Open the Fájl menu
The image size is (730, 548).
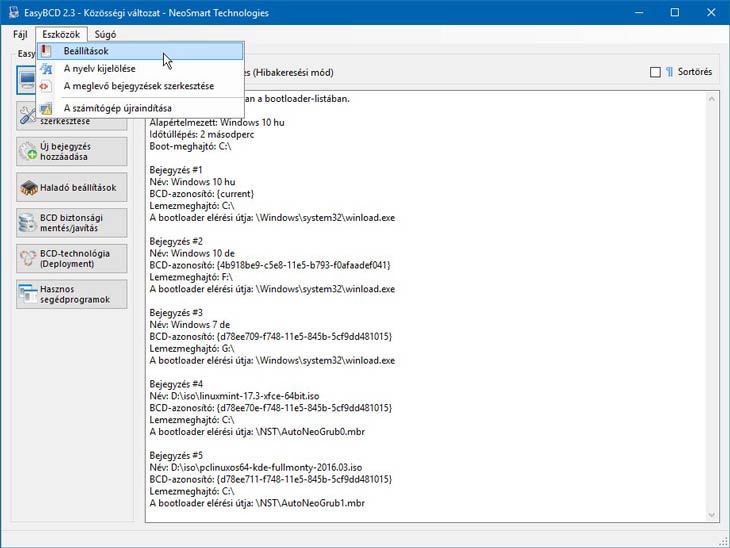tap(20, 33)
